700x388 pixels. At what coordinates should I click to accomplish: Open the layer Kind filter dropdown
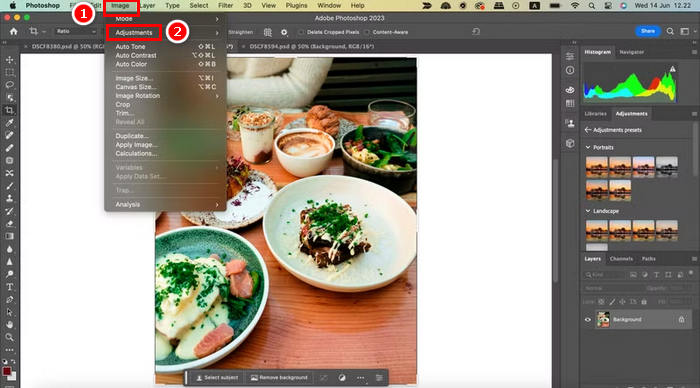coord(604,275)
